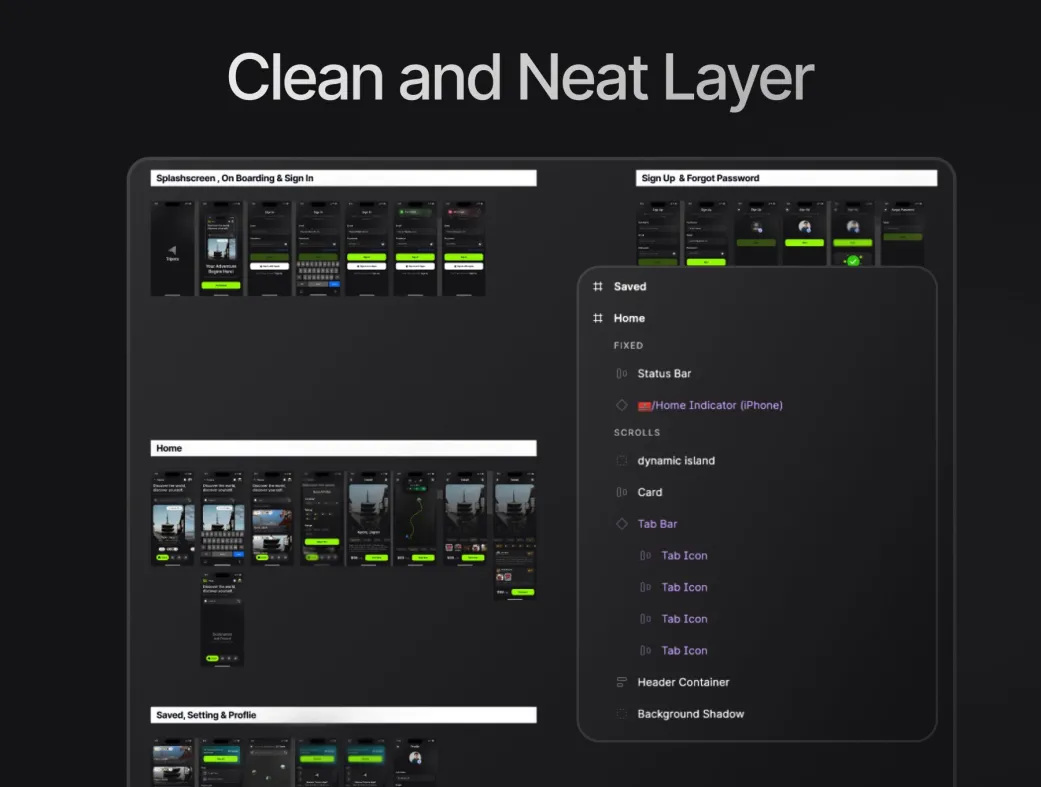Open the onboarding 'Your Adventure Begins Here' thumbnail
The image size is (1041, 787).
(221, 248)
